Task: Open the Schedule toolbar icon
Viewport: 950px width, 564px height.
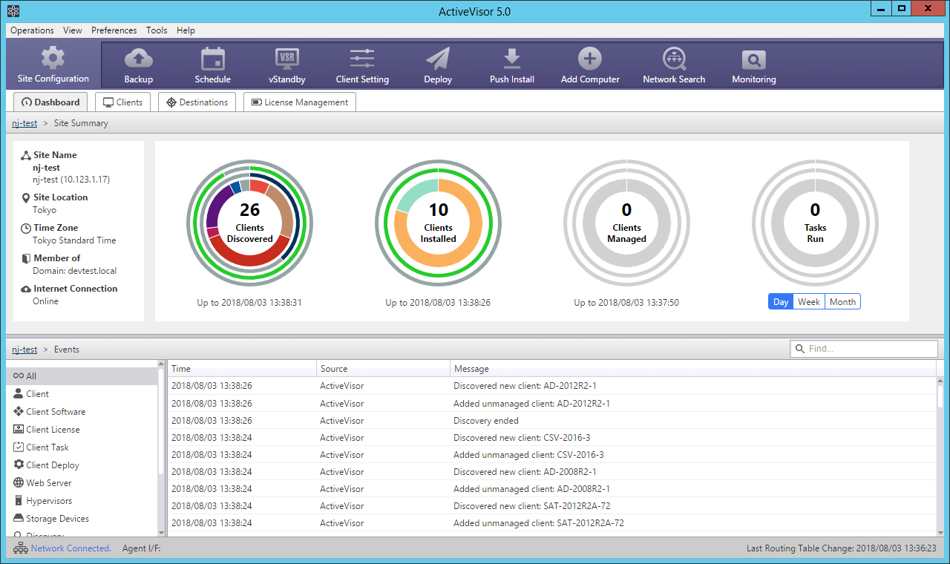Action: (213, 59)
